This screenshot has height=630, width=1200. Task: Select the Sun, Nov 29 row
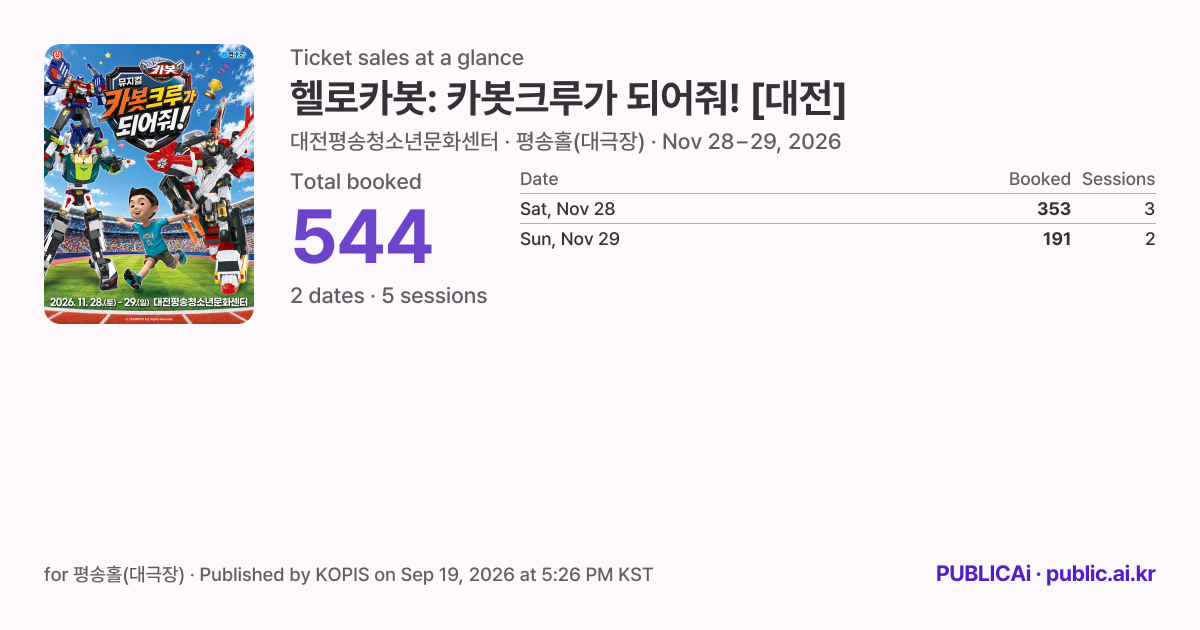point(838,239)
